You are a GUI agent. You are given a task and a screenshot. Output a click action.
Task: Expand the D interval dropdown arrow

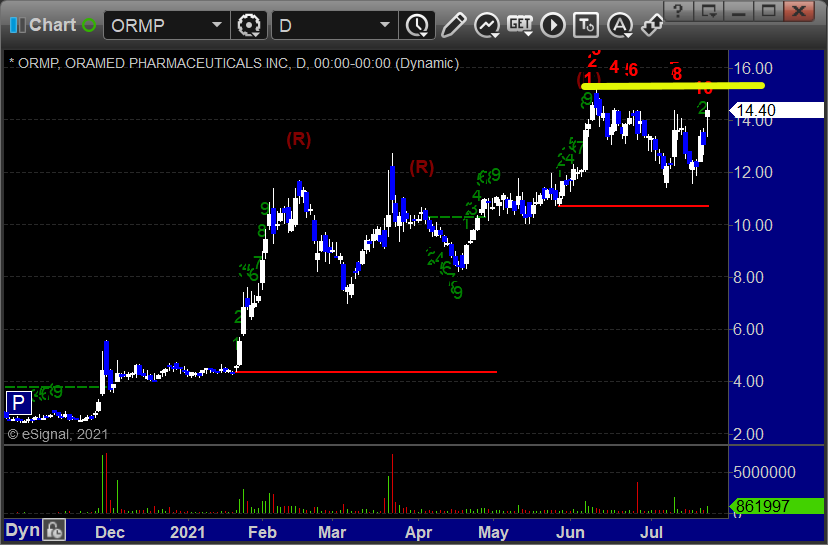[x=385, y=25]
